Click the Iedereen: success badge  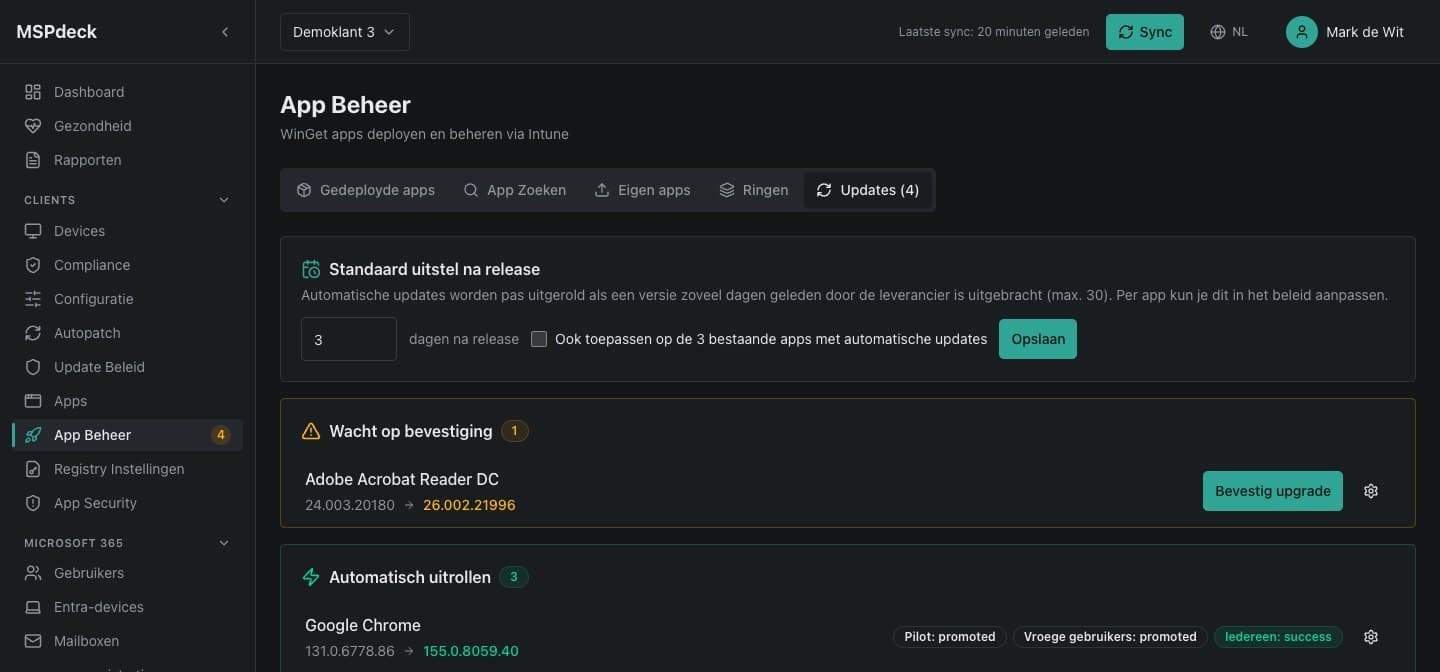[1278, 637]
